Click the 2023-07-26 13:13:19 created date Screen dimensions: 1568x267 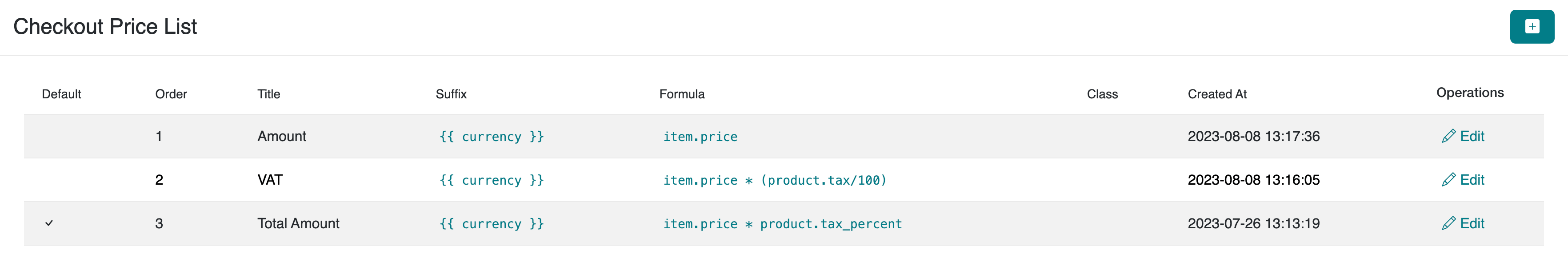[x=1253, y=224]
